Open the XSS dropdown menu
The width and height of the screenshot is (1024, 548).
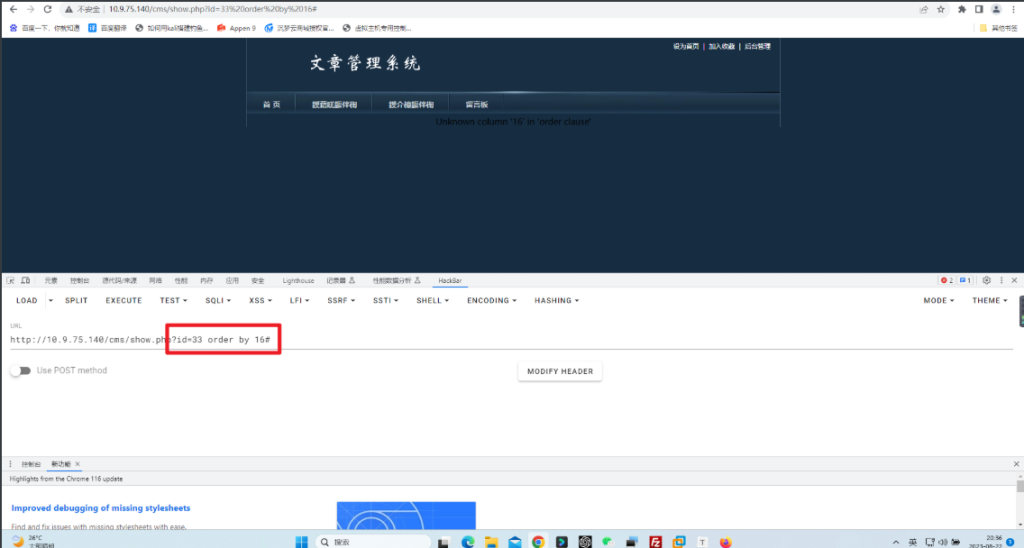(260, 300)
